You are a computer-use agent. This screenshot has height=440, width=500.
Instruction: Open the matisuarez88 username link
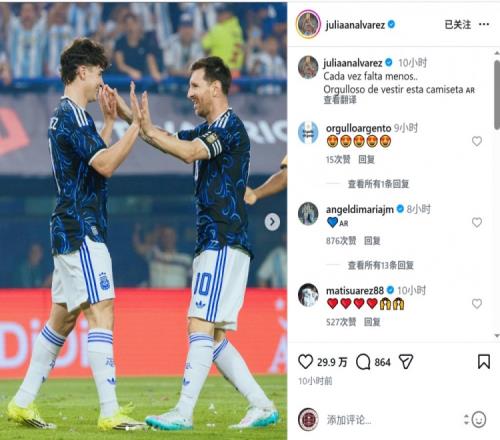pos(355,291)
